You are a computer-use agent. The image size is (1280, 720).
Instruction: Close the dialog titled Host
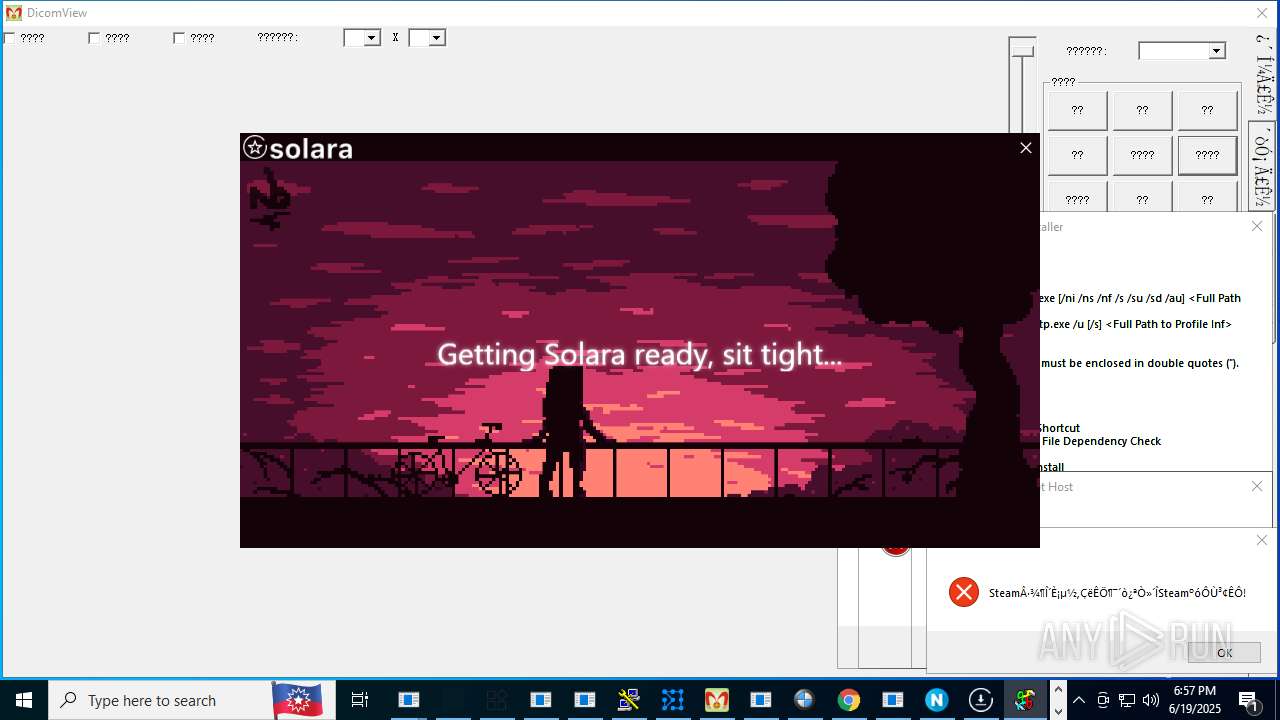1257,486
